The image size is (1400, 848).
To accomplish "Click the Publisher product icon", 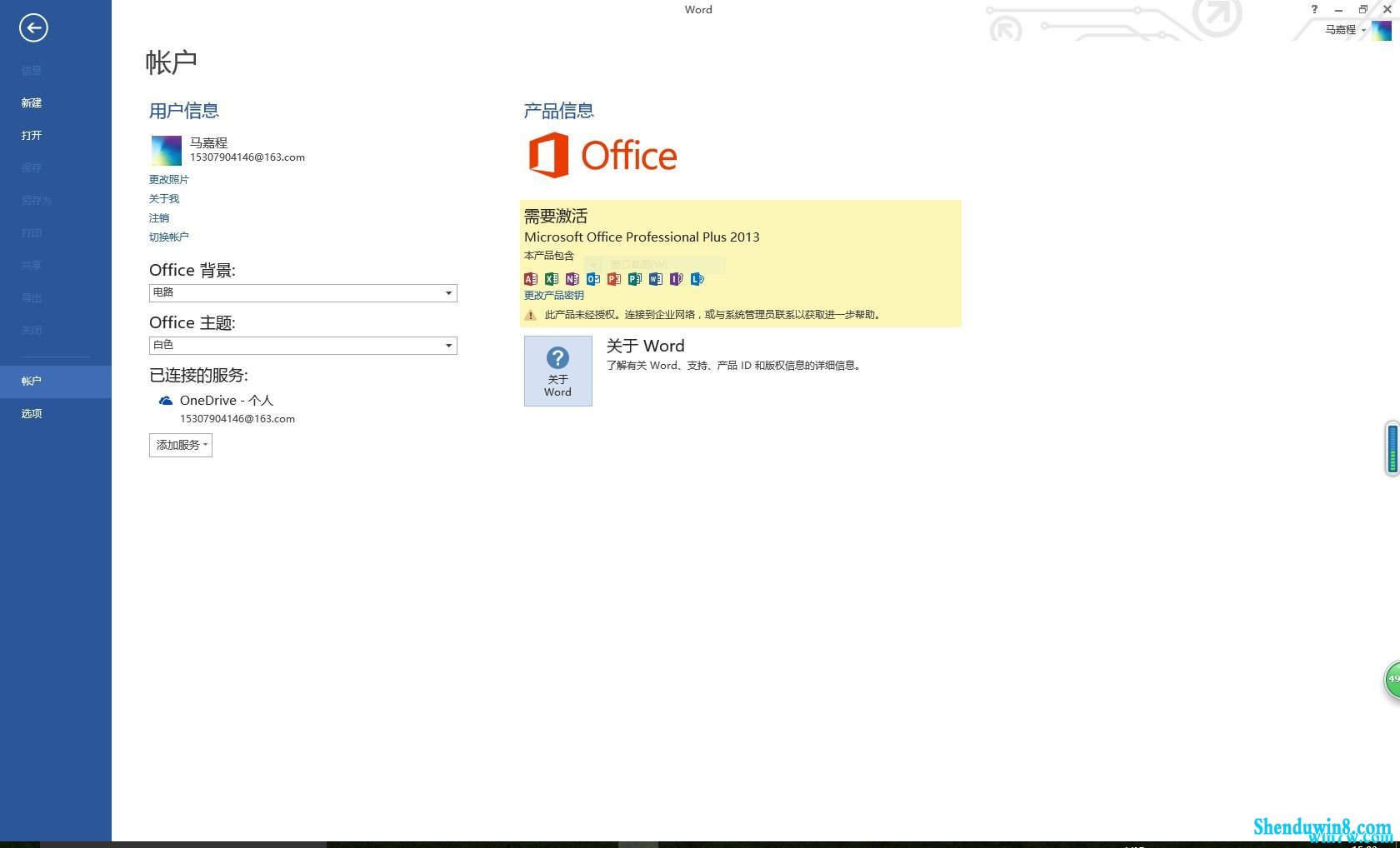I will click(x=635, y=279).
